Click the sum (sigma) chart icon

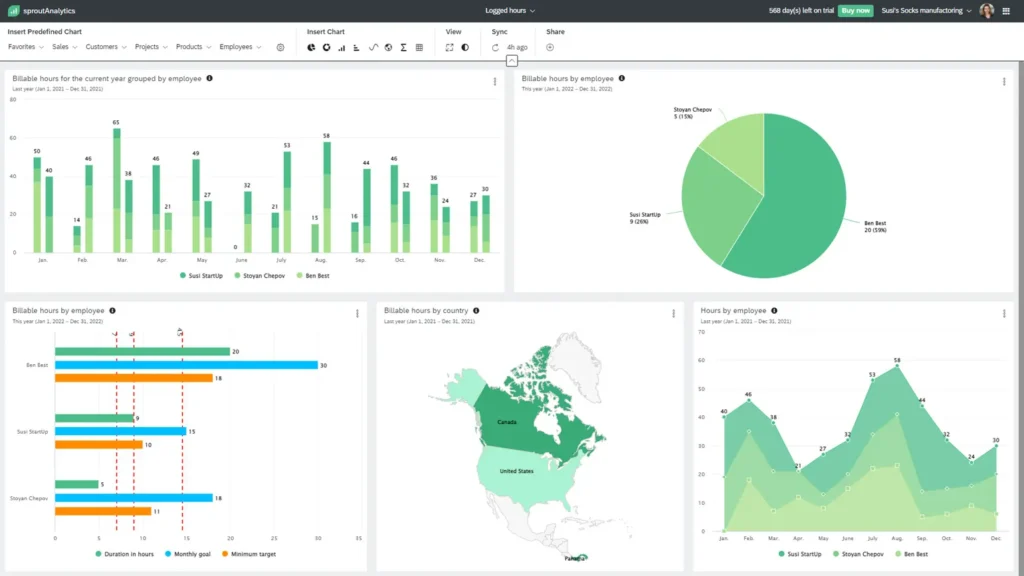pyautogui.click(x=404, y=47)
